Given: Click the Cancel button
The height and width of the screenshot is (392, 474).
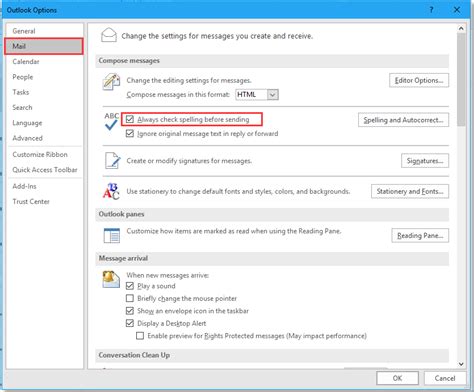Looking at the screenshot, I should pyautogui.click(x=445, y=378).
